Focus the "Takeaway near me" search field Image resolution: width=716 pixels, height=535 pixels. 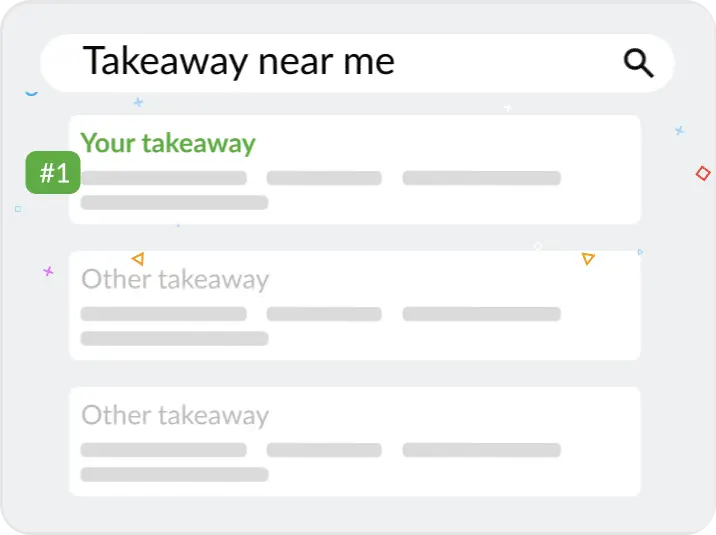357,63
